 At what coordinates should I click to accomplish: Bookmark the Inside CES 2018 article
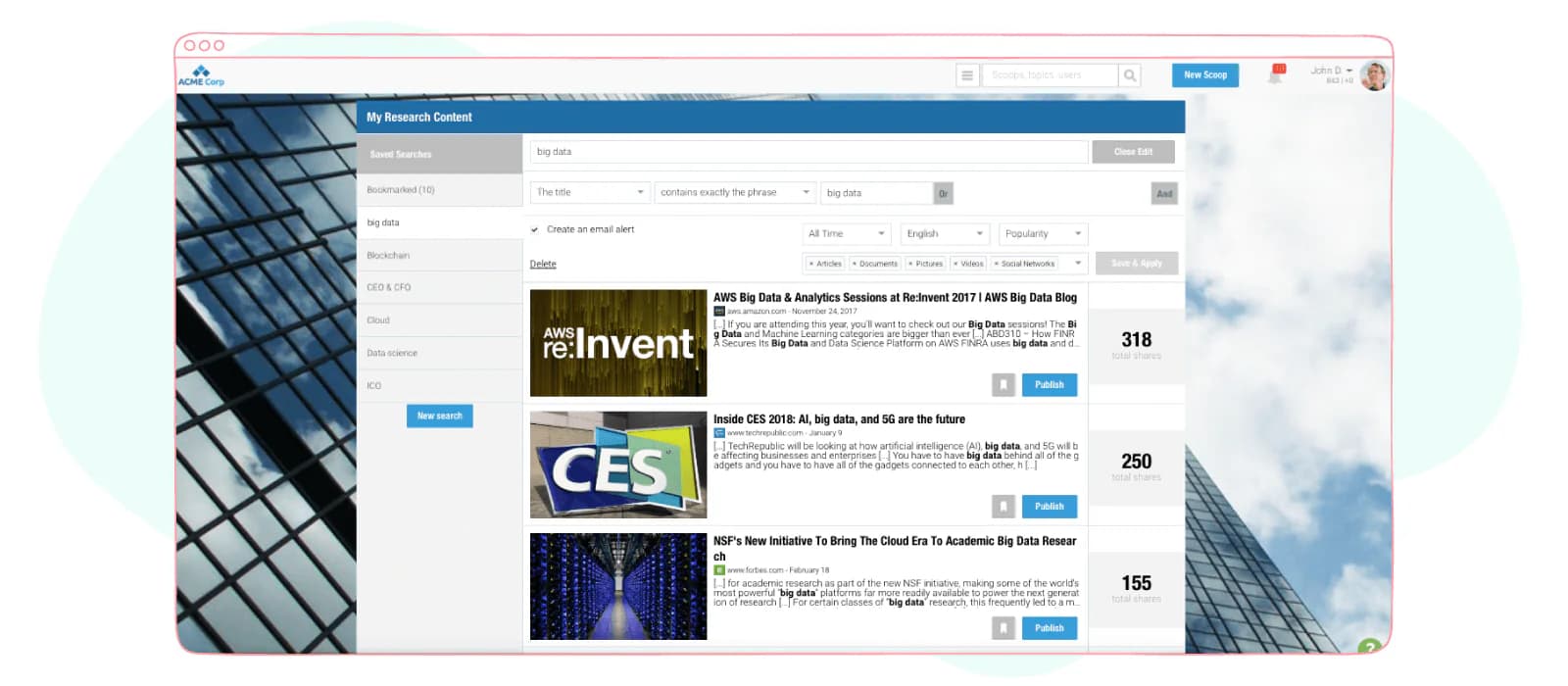[1003, 507]
